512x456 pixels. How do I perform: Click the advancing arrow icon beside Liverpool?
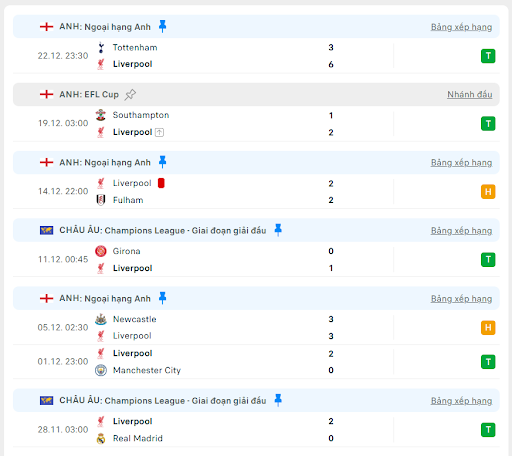pos(159,132)
